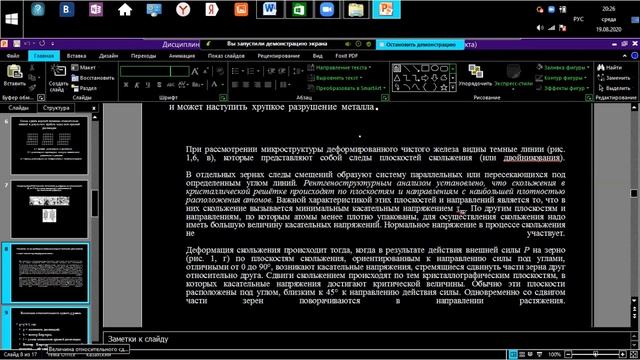Open the Раздел section dropdown

[84, 88]
